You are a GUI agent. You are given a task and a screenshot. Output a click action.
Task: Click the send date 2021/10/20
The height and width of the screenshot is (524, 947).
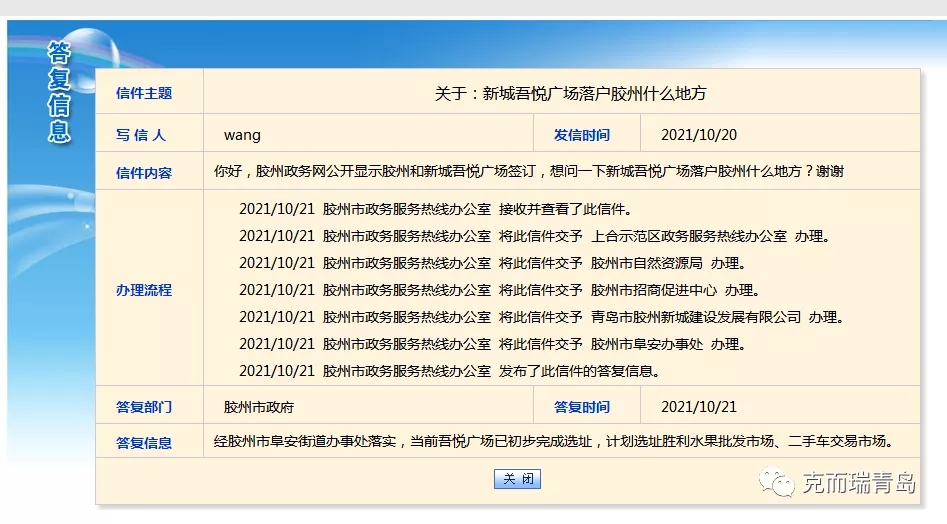click(x=699, y=135)
